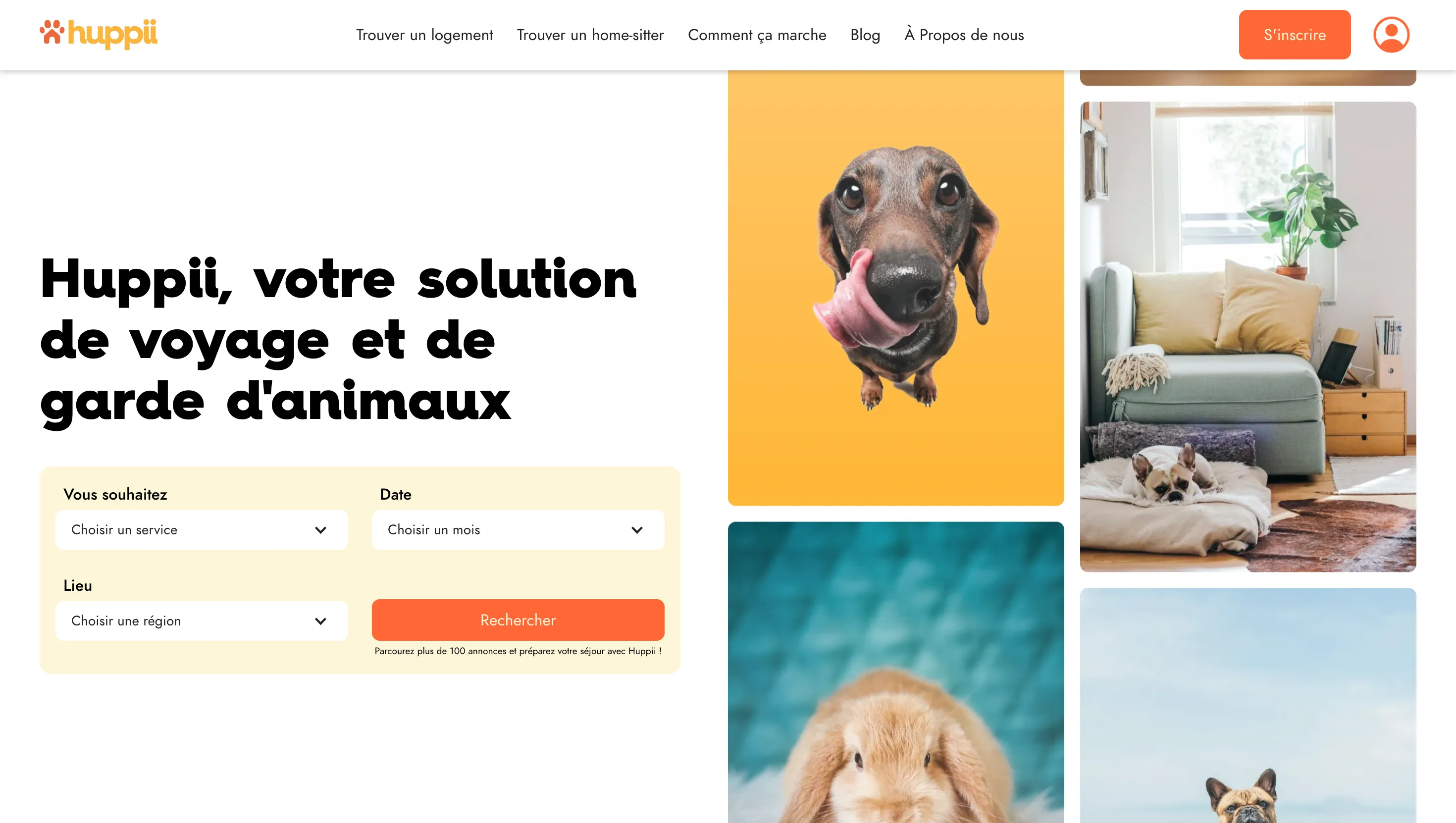Go to Trouver un logement
Viewport: 1456px width, 823px height.
pos(424,35)
